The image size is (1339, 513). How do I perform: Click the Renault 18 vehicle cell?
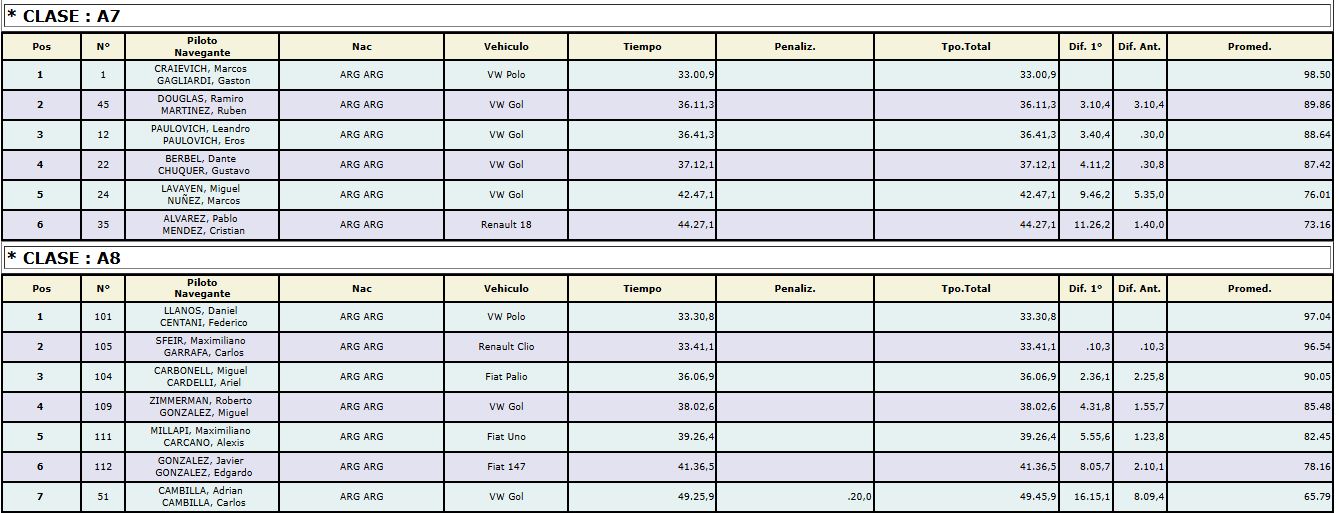[506, 225]
